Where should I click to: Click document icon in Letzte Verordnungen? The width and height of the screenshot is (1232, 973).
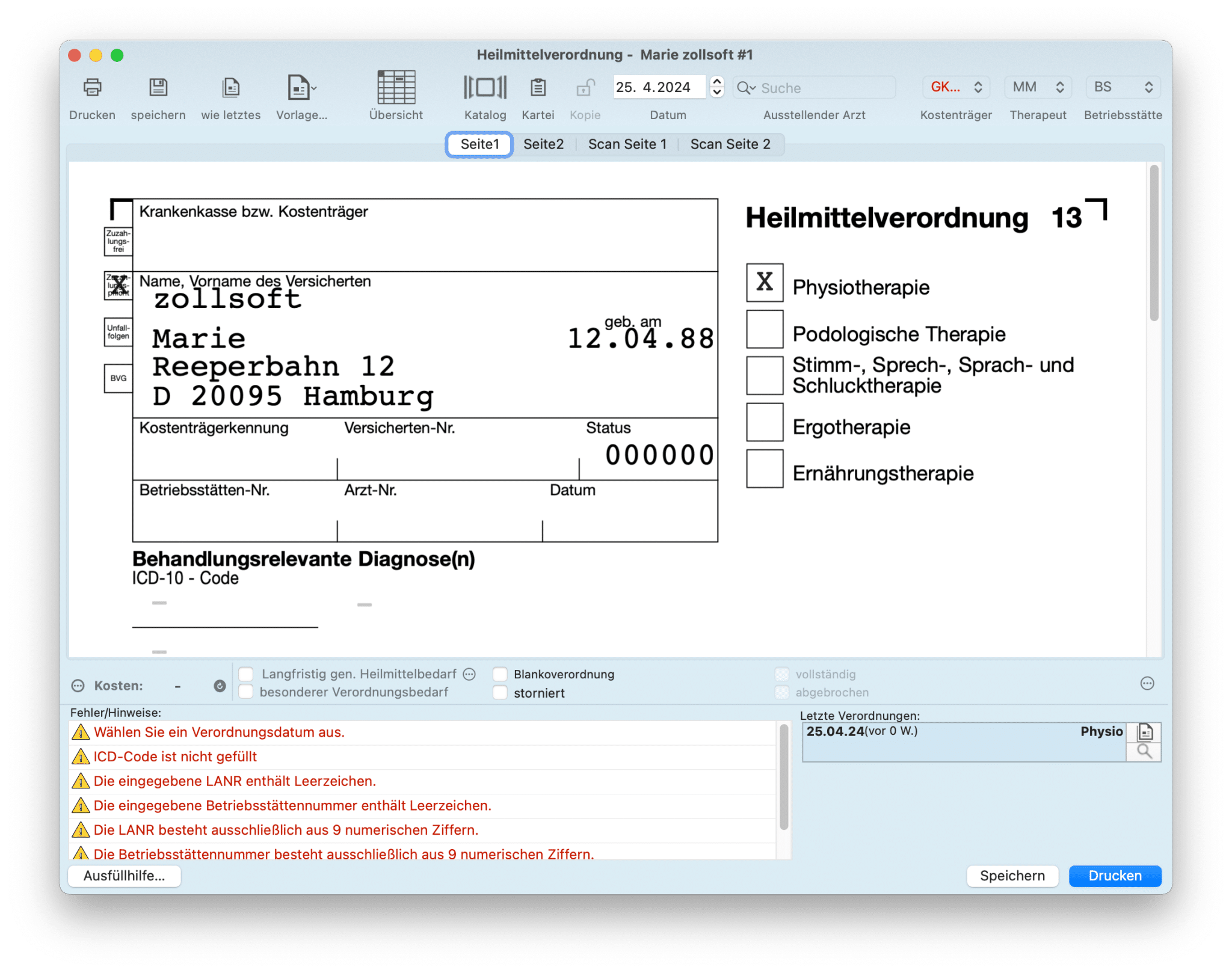[x=1145, y=732]
